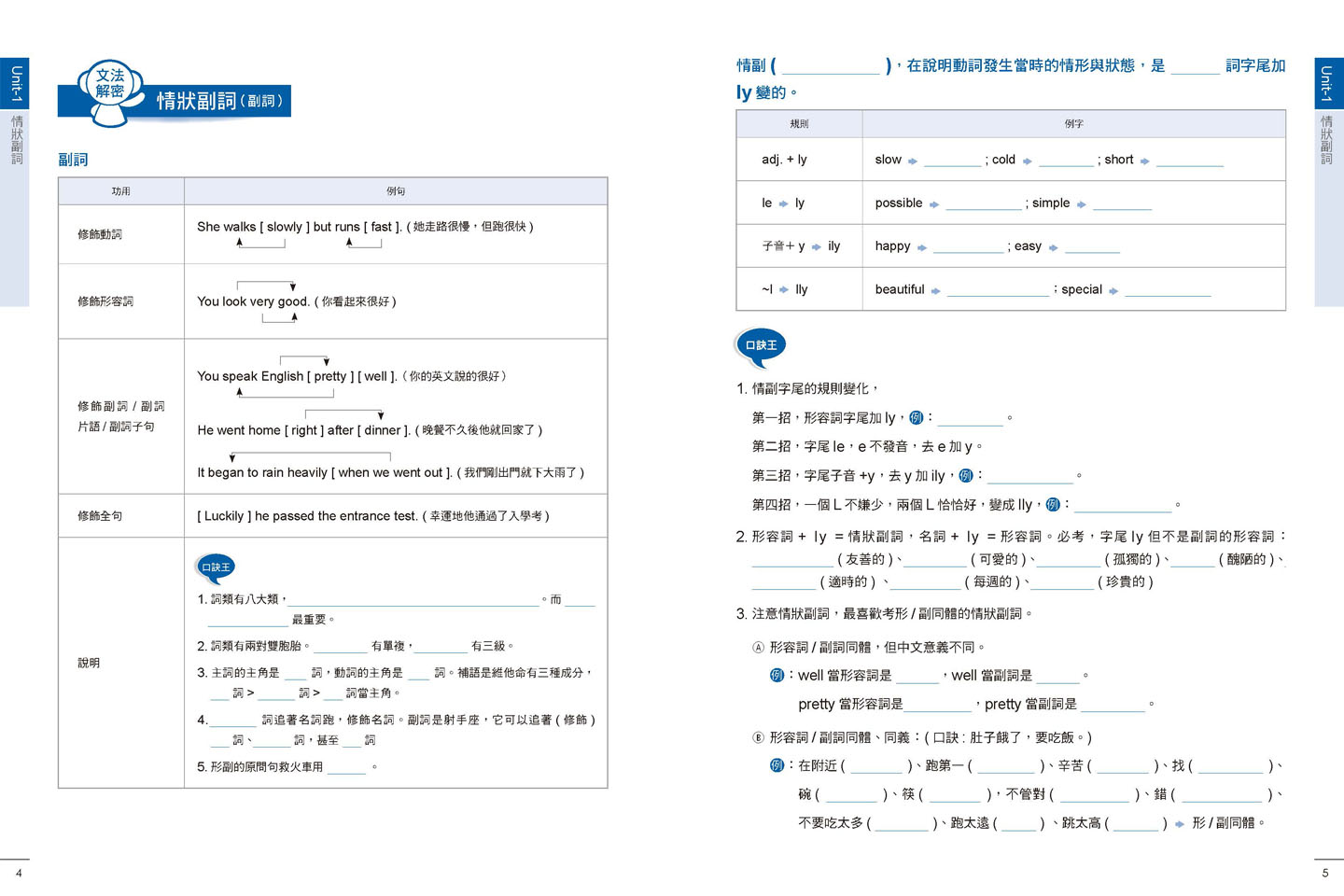Click the 例 icon next to 在附近
The image size is (1344, 896).
776,765
